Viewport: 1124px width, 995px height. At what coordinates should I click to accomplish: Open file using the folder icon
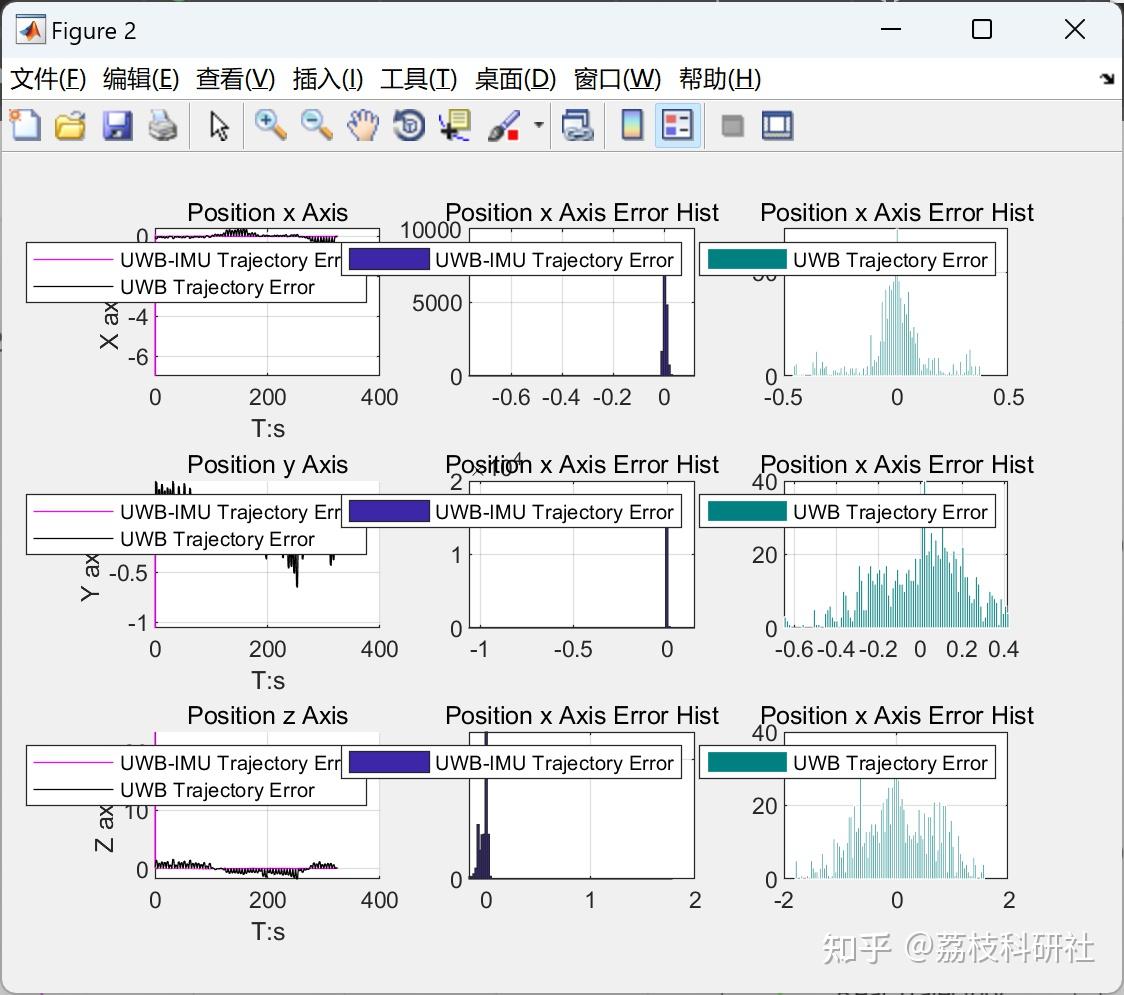(x=70, y=125)
